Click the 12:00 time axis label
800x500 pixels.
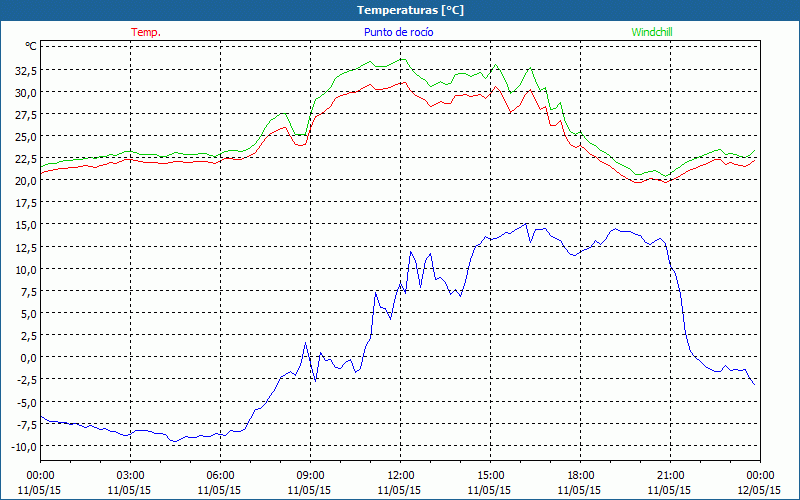(x=401, y=475)
